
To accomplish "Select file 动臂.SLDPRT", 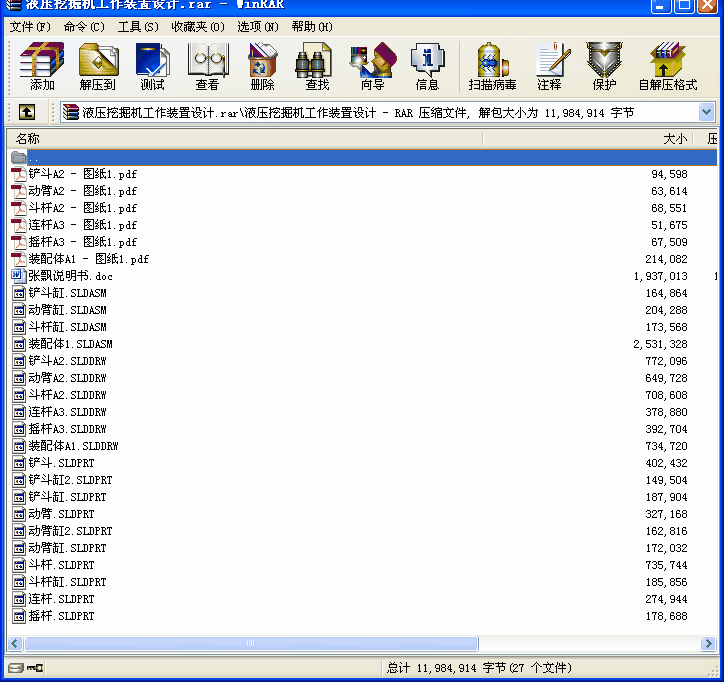I will tap(61, 514).
